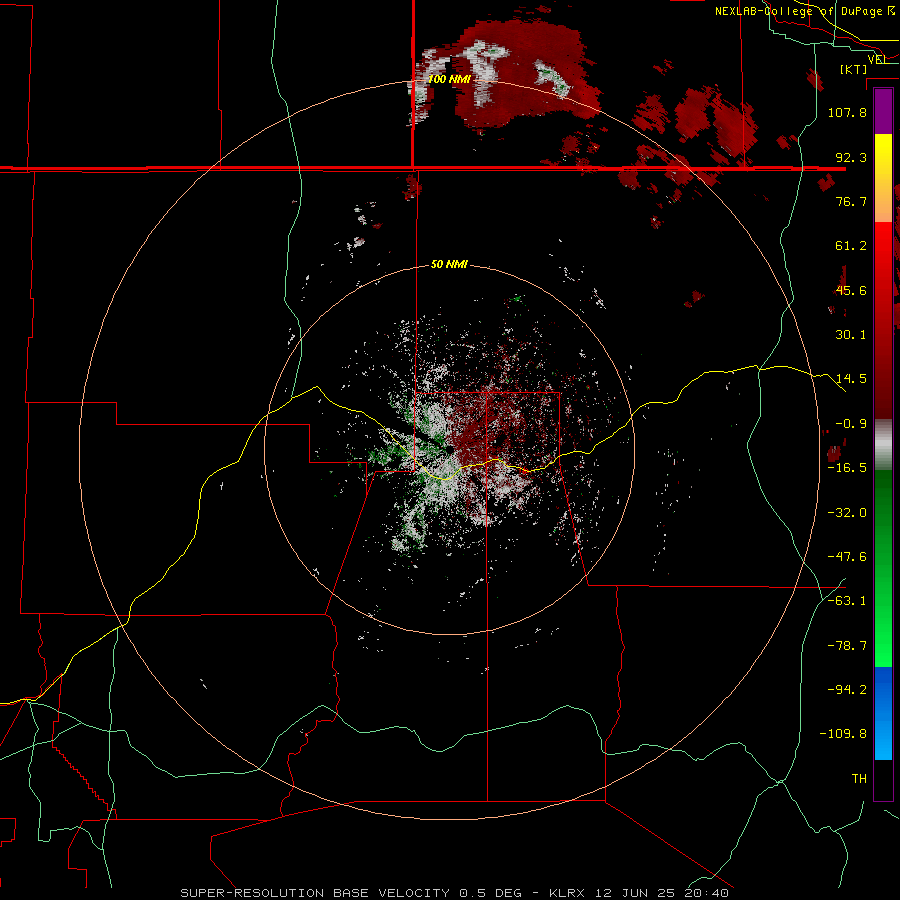
Task: Click the blue segment of the color bar
Action: click(x=883, y=713)
